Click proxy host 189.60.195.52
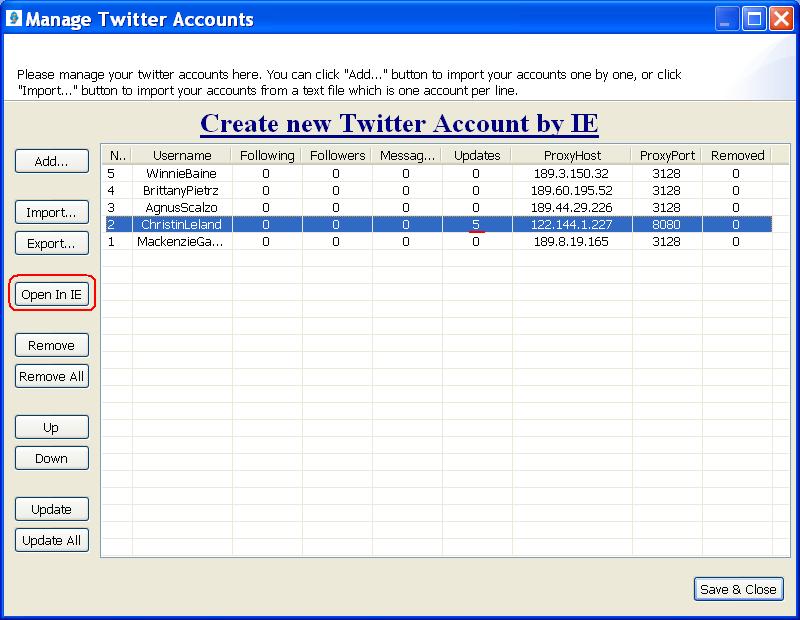Viewport: 800px width, 620px height. point(571,190)
